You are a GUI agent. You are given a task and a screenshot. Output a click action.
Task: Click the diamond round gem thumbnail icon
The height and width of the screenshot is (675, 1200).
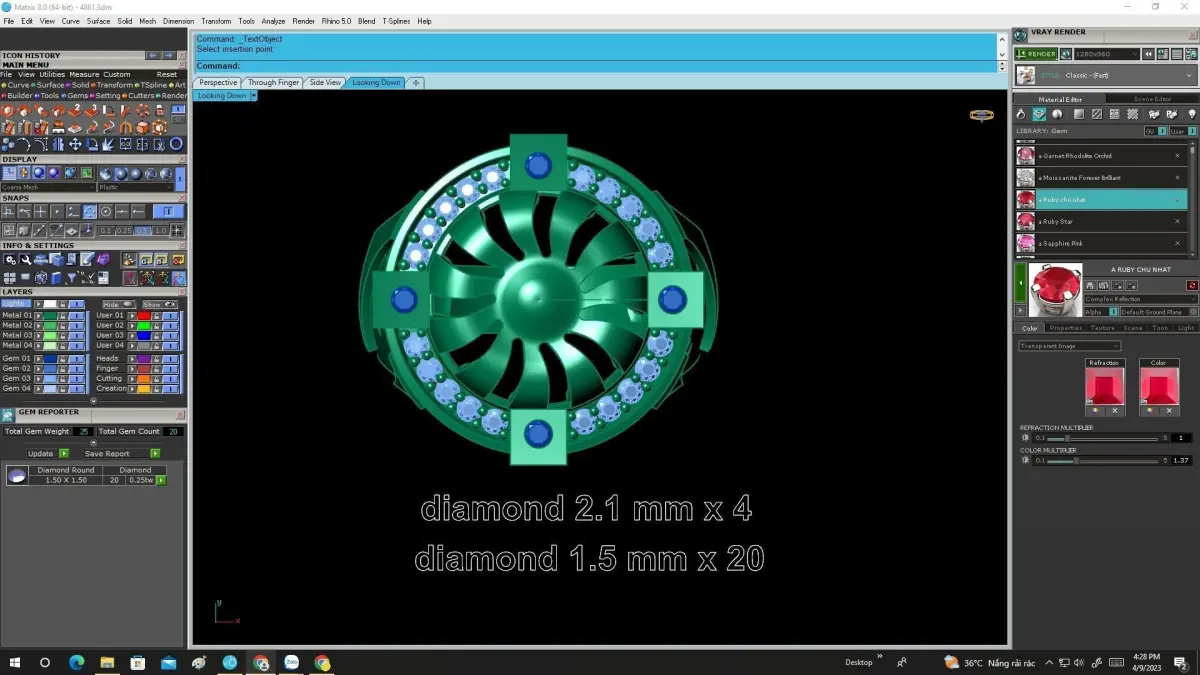(17, 476)
